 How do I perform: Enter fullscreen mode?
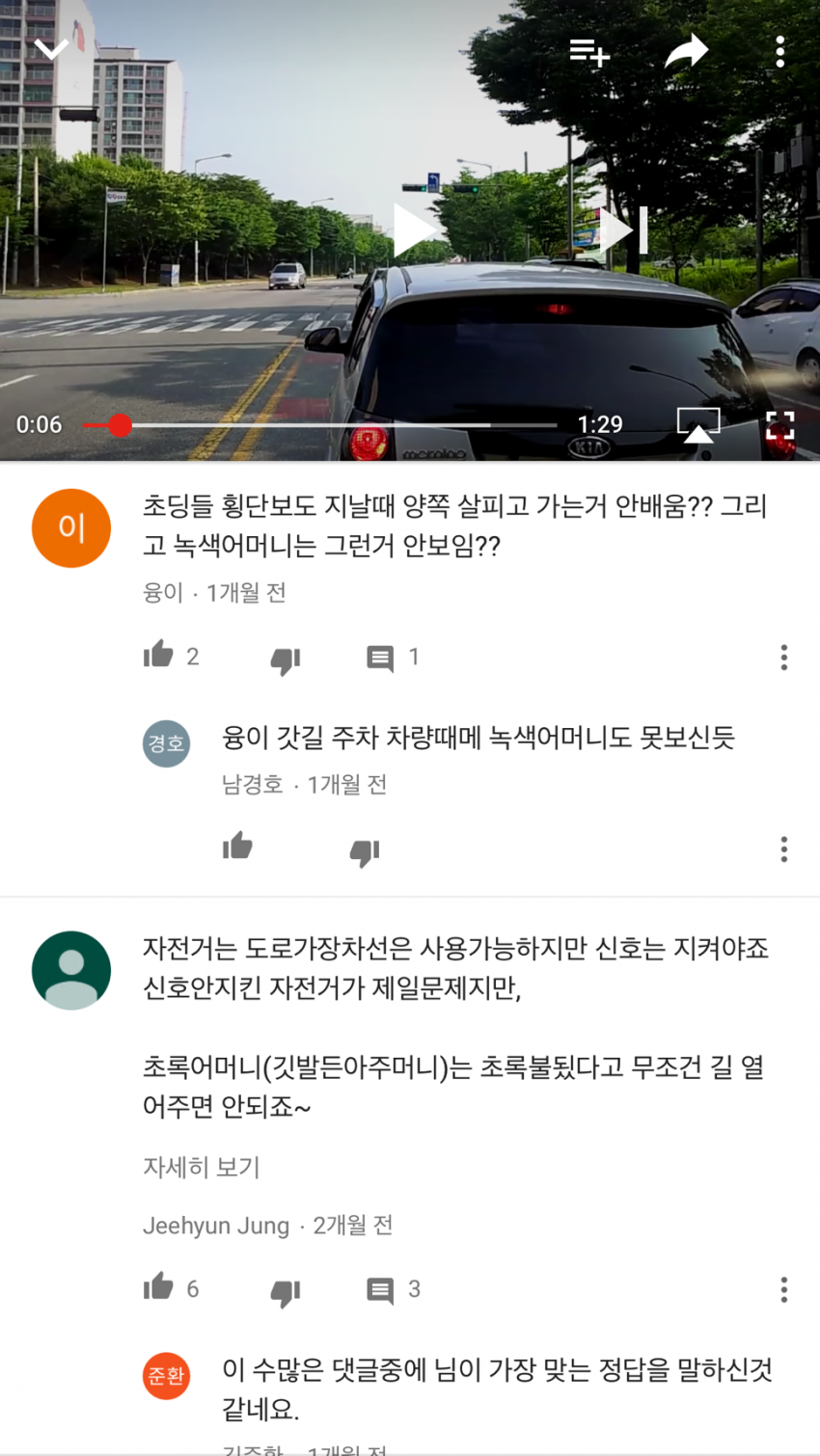[x=779, y=424]
